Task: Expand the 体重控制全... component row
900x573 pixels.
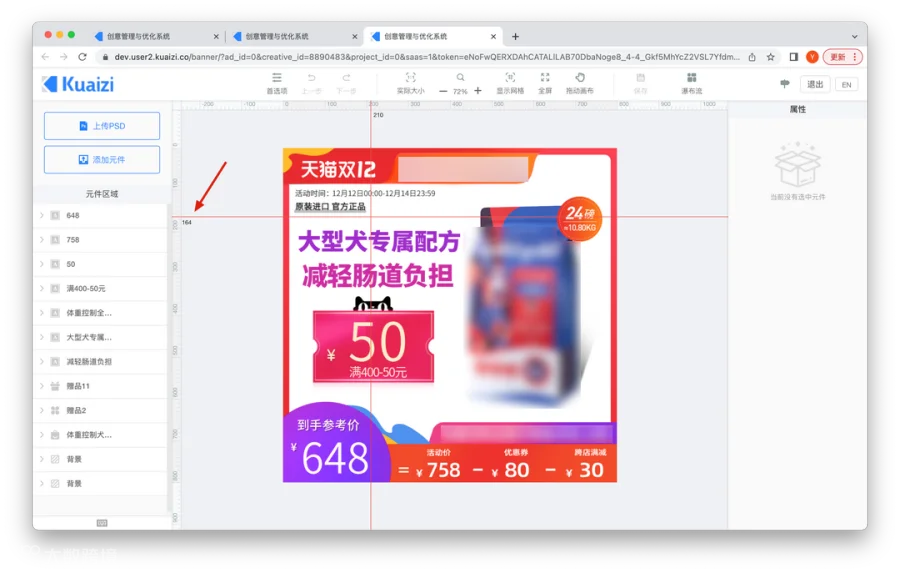Action: 42,313
